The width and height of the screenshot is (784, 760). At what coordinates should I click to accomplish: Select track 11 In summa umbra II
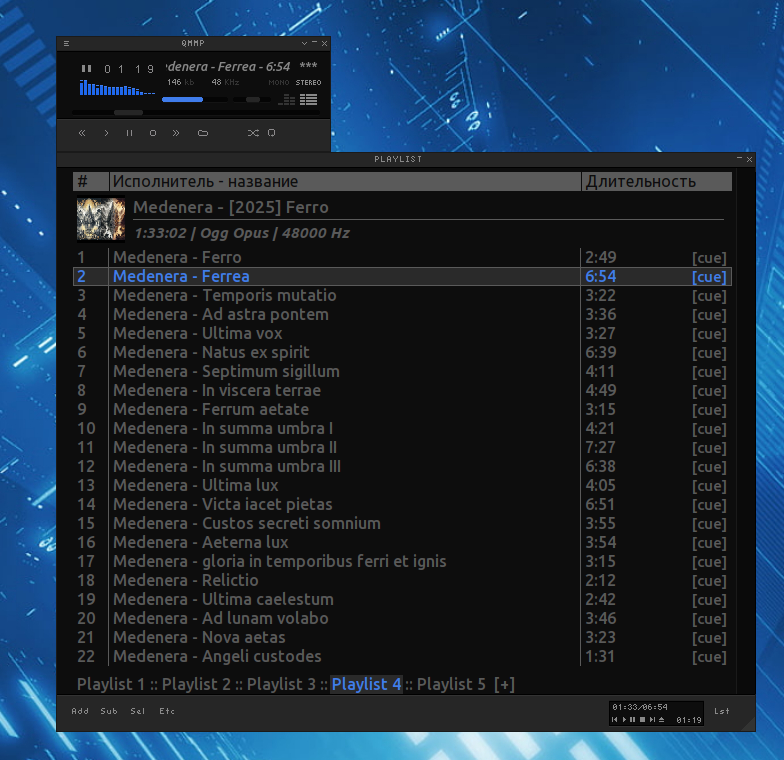225,447
